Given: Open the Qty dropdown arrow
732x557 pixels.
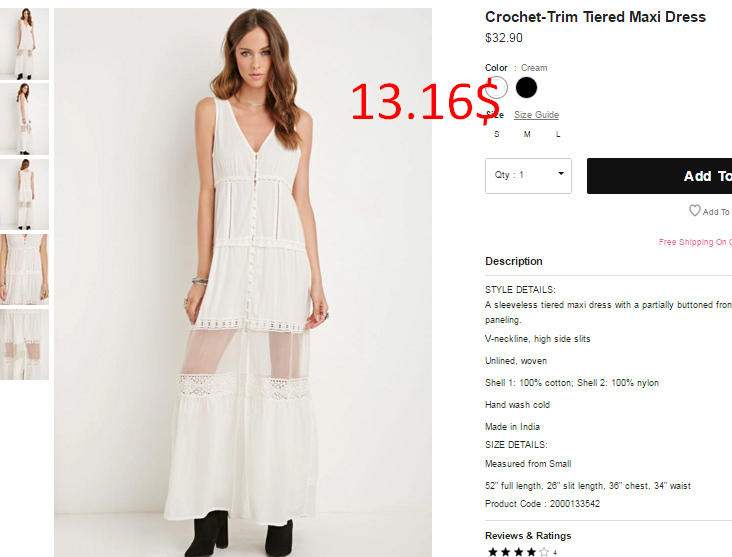Looking at the screenshot, I should [x=561, y=174].
